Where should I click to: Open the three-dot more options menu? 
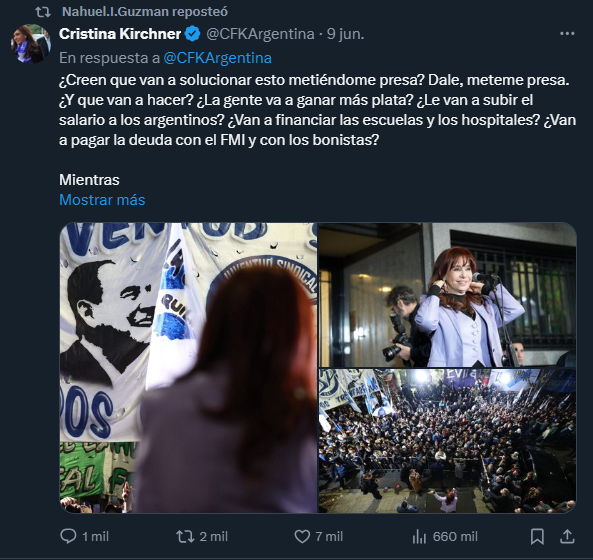tap(567, 34)
